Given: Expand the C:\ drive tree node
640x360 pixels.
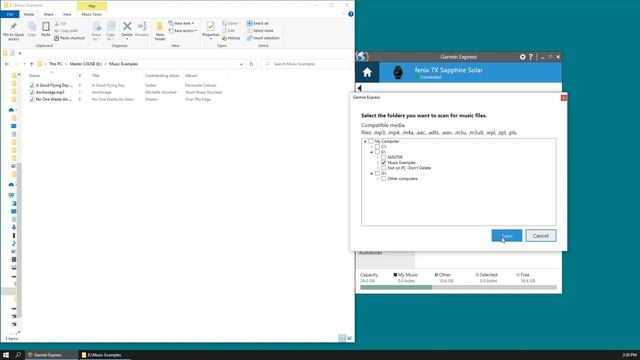Looking at the screenshot, I should 371,147.
